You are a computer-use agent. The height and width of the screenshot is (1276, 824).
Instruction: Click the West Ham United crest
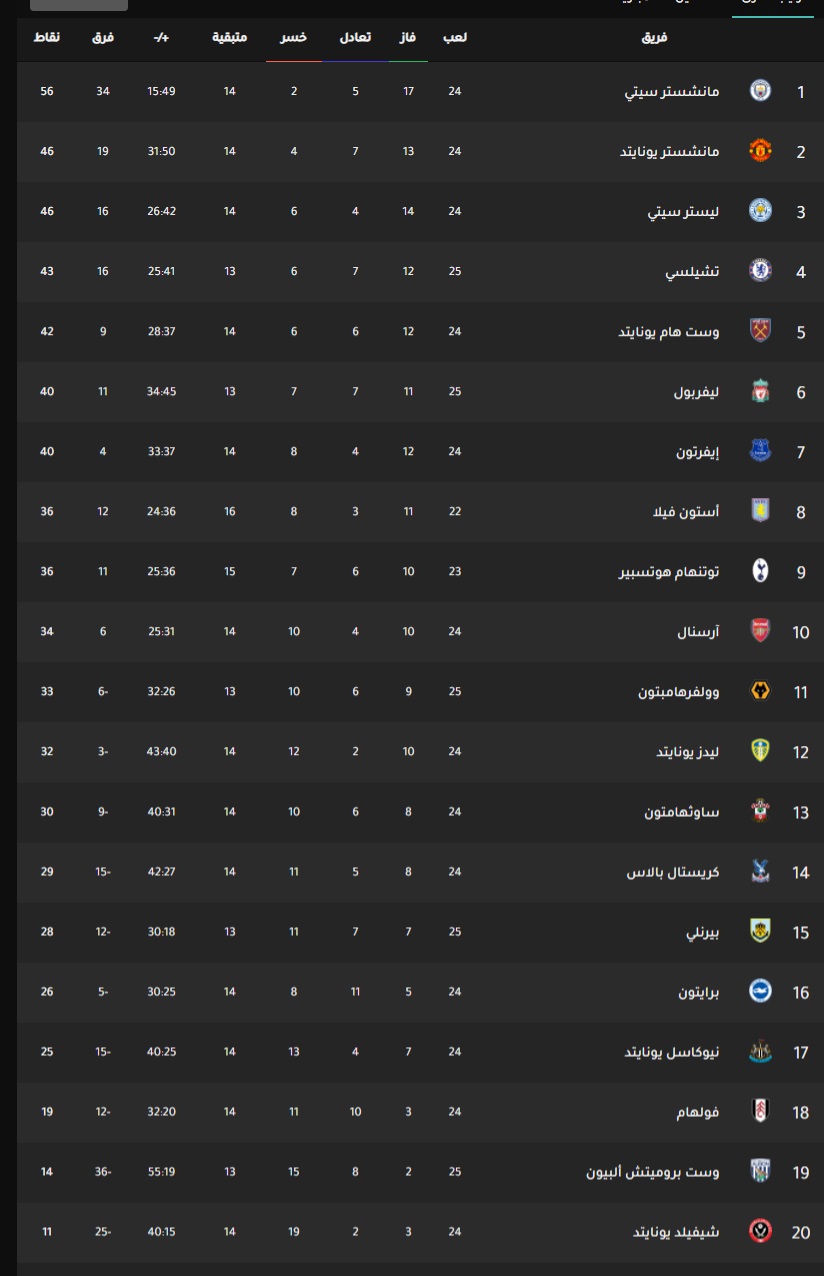761,331
